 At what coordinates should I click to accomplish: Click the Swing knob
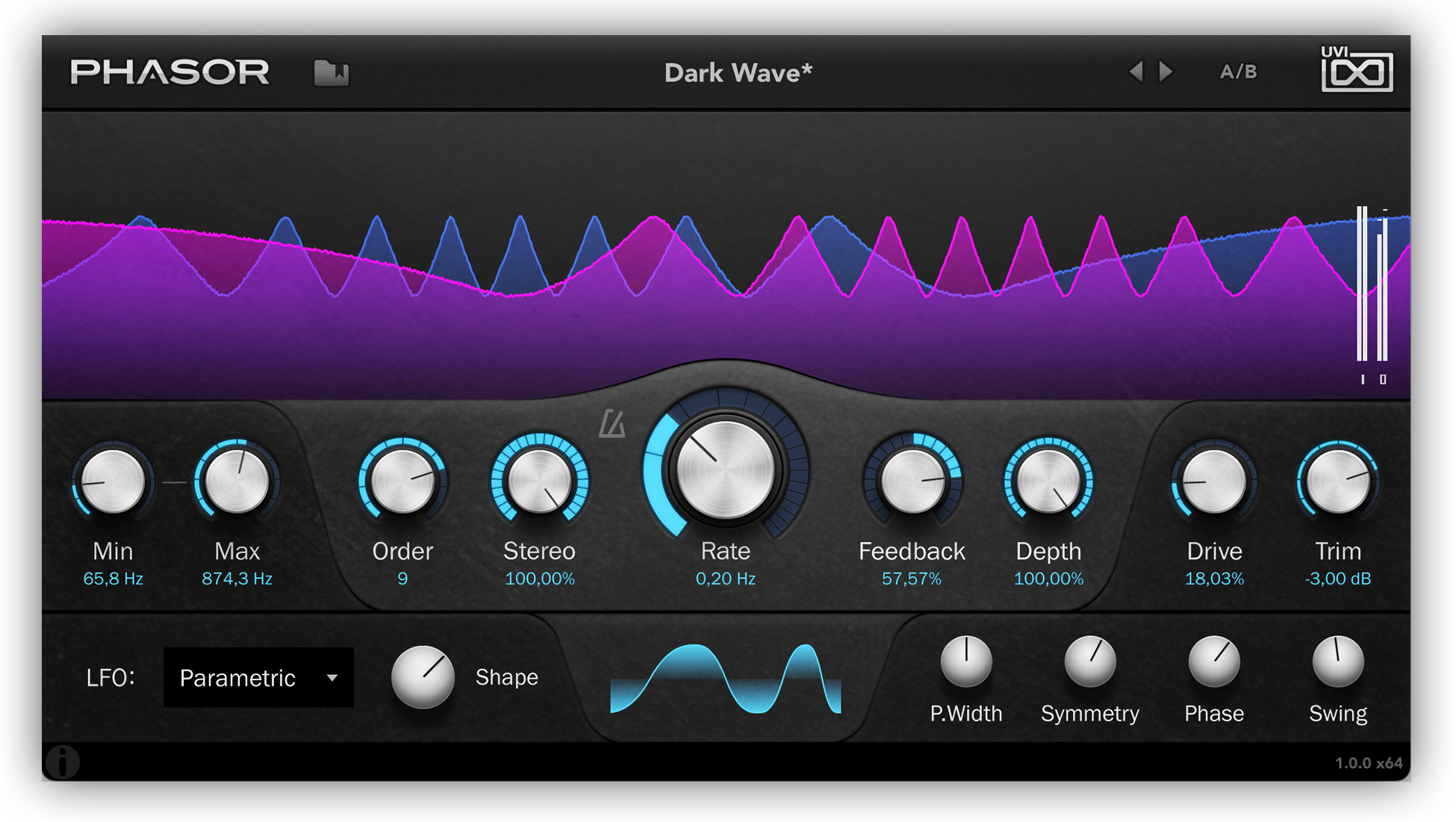tap(1338, 661)
